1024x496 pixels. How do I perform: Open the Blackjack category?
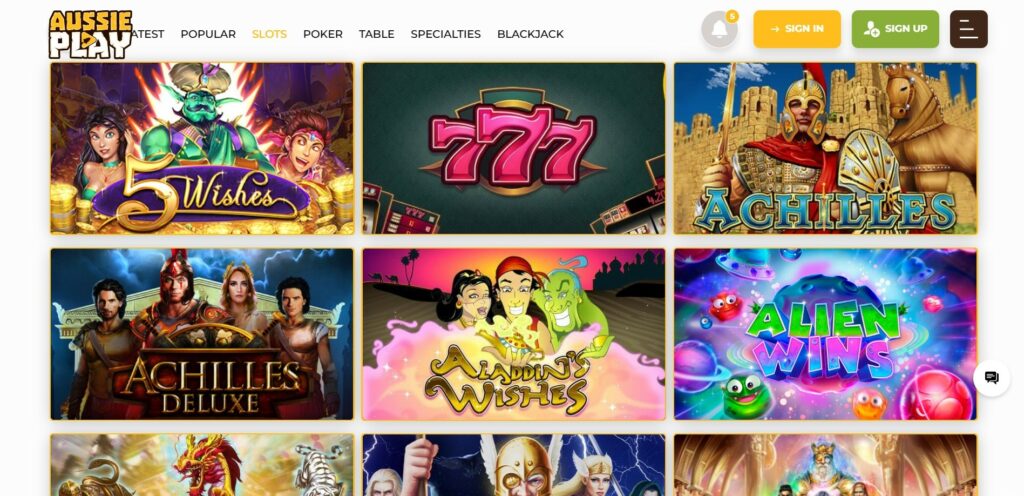pyautogui.click(x=530, y=34)
